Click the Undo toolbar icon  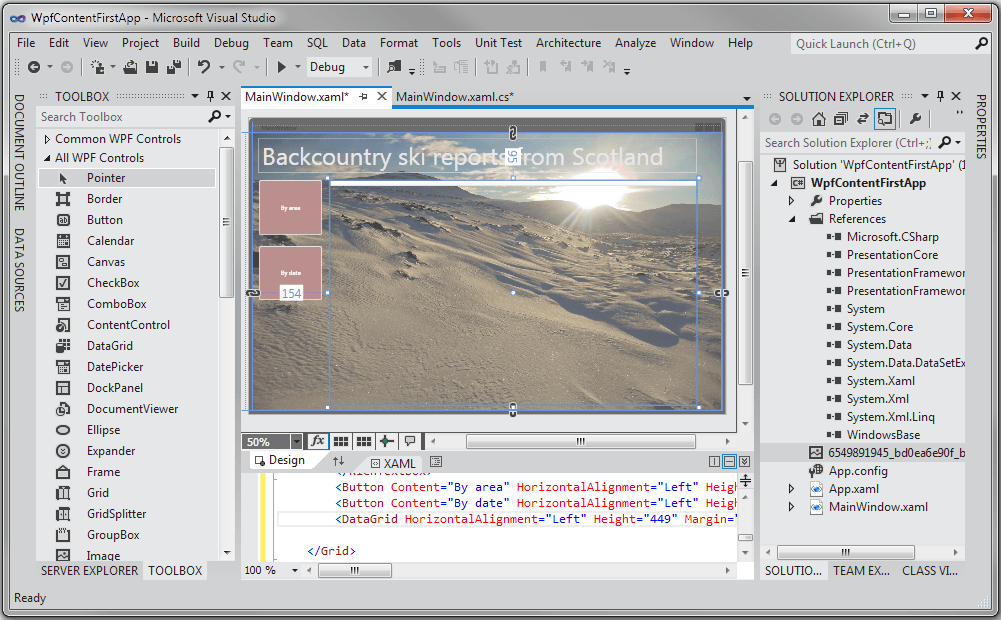(x=204, y=67)
